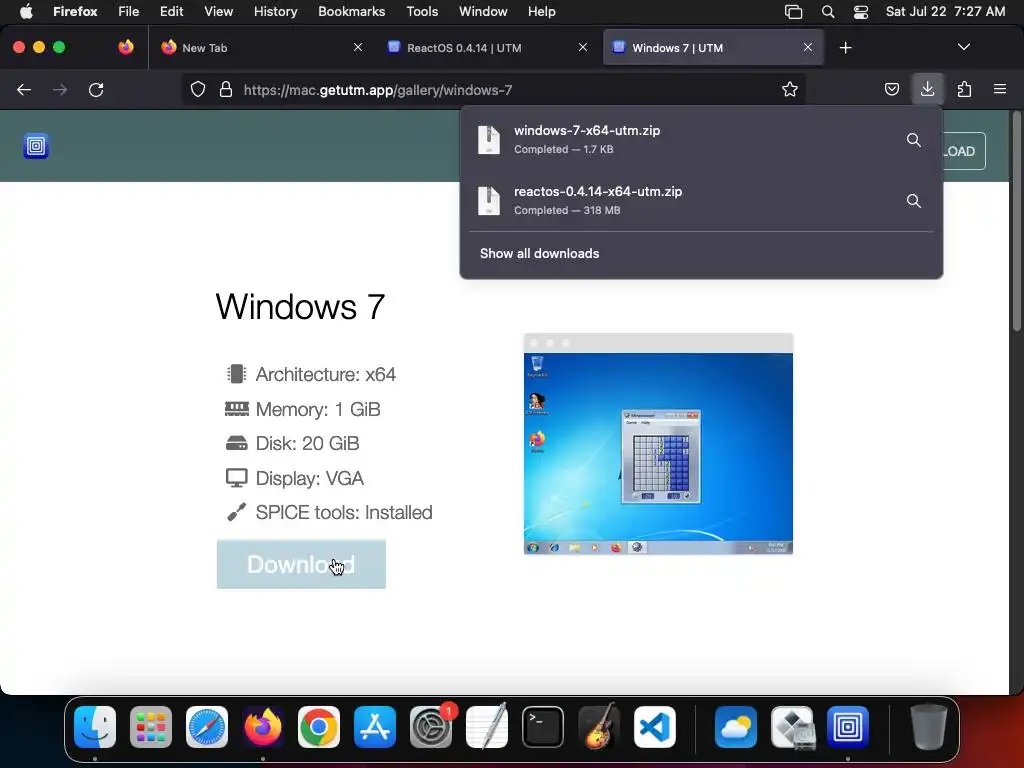This screenshot has height=768, width=1024.
Task: Click the date and time in menu bar
Action: pos(945,11)
